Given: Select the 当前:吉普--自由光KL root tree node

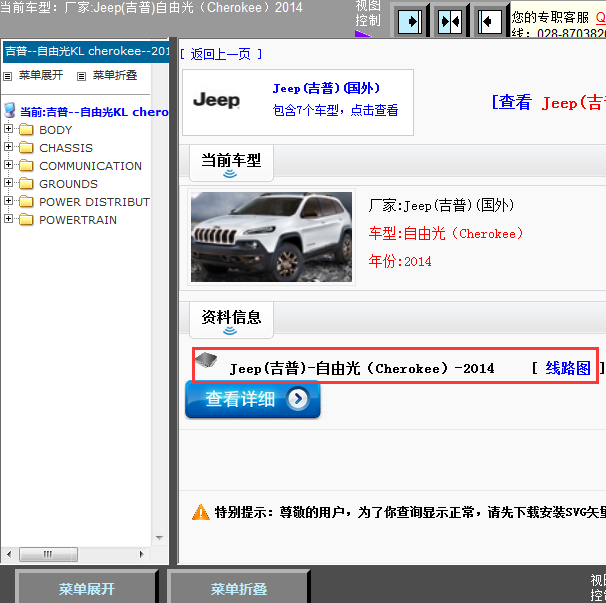Looking at the screenshot, I should [94, 112].
